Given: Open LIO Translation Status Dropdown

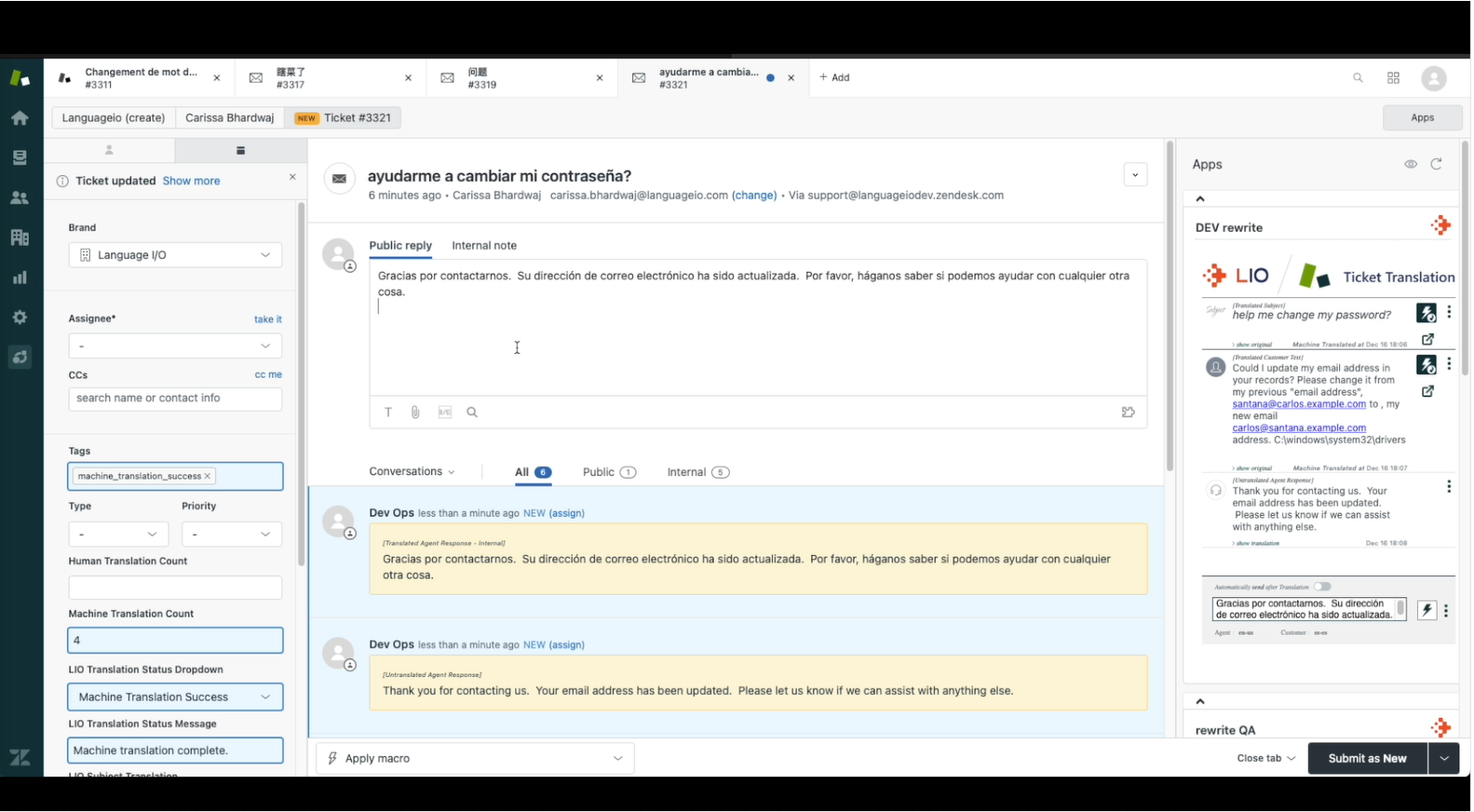Looking at the screenshot, I should click(x=175, y=697).
